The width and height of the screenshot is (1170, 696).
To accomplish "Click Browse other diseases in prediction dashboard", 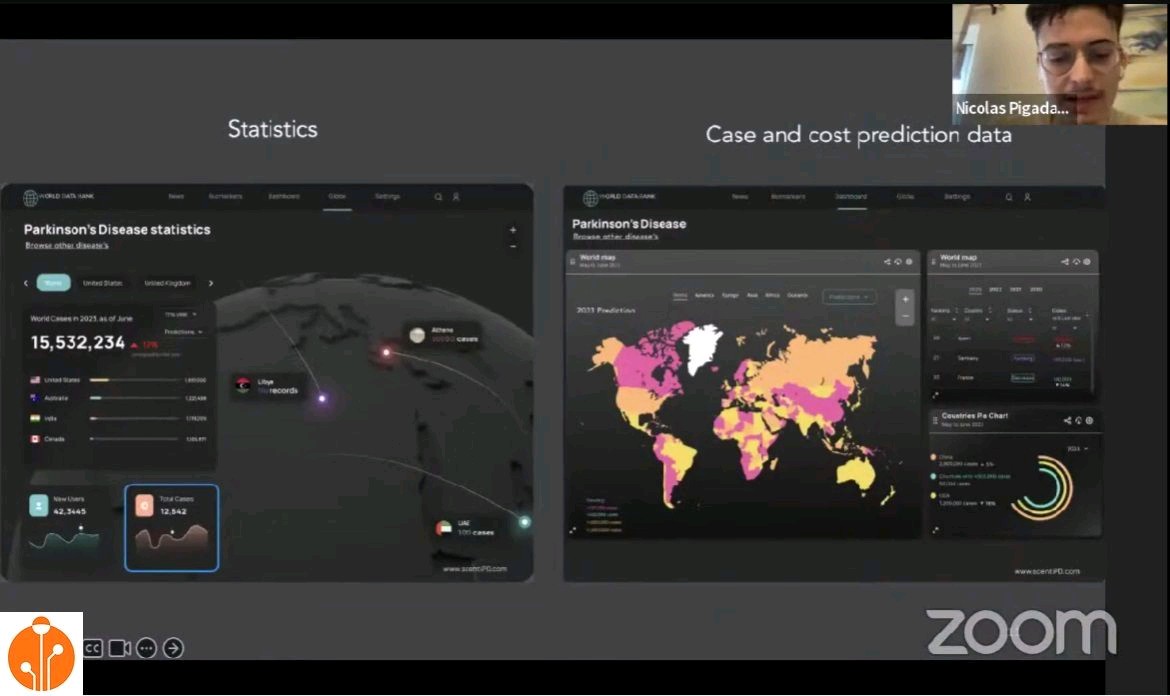I will 616,237.
